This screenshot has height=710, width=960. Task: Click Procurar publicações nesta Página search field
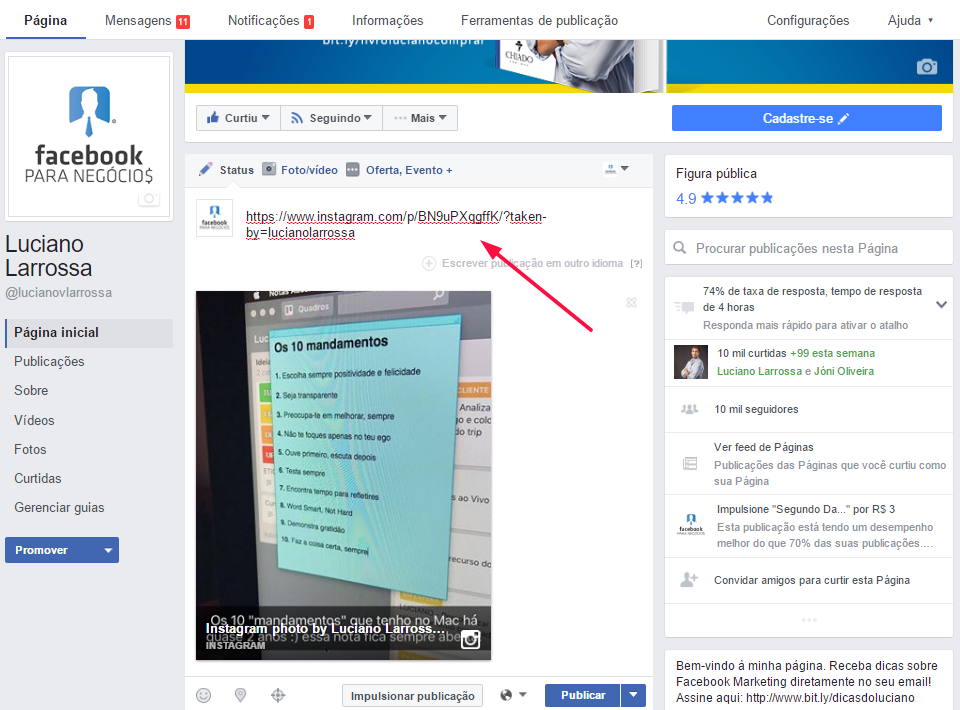coord(809,248)
